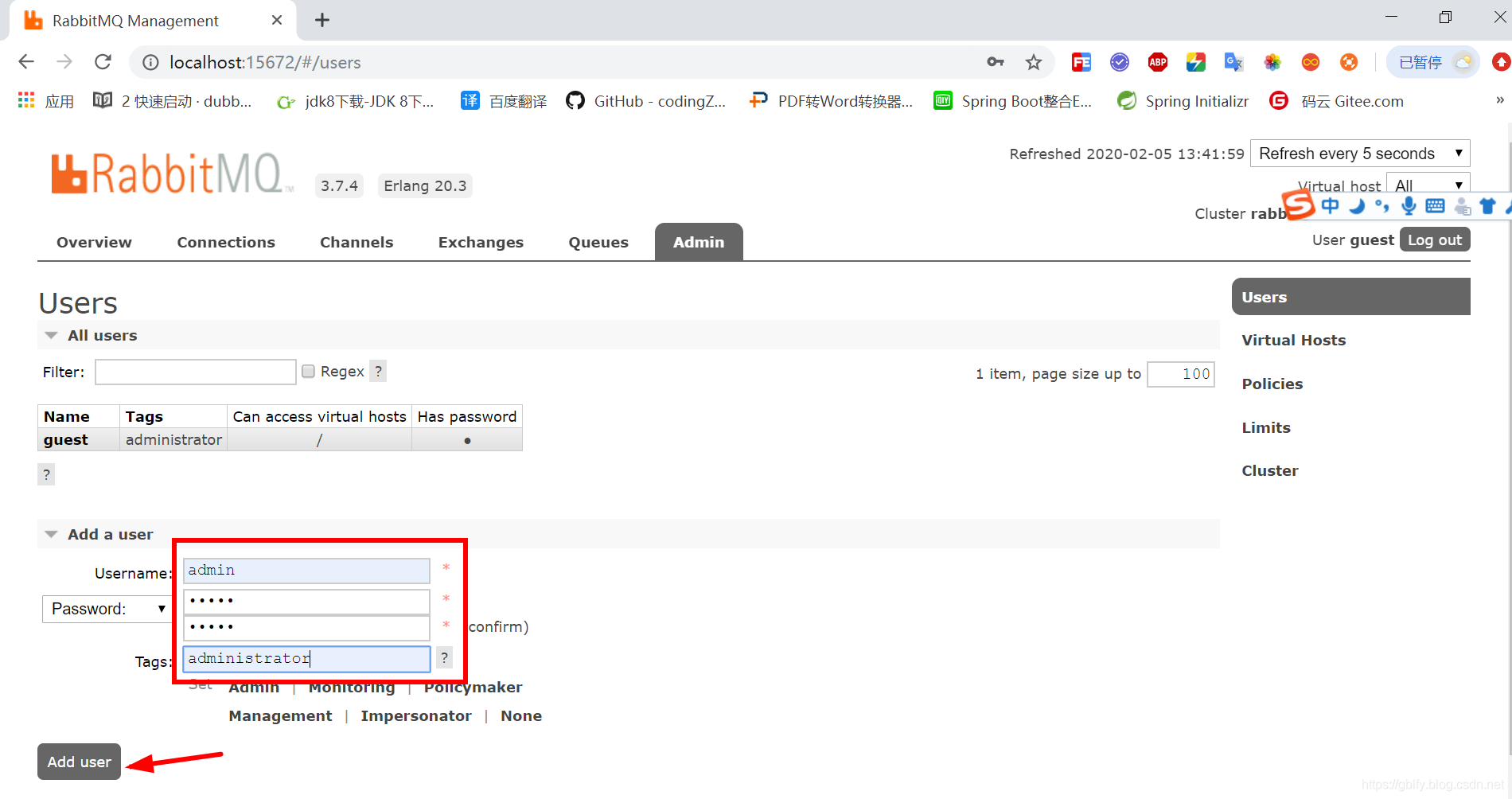Open Virtual Hosts in the sidebar
Viewport: 1512px width, 799px height.
pos(1294,340)
